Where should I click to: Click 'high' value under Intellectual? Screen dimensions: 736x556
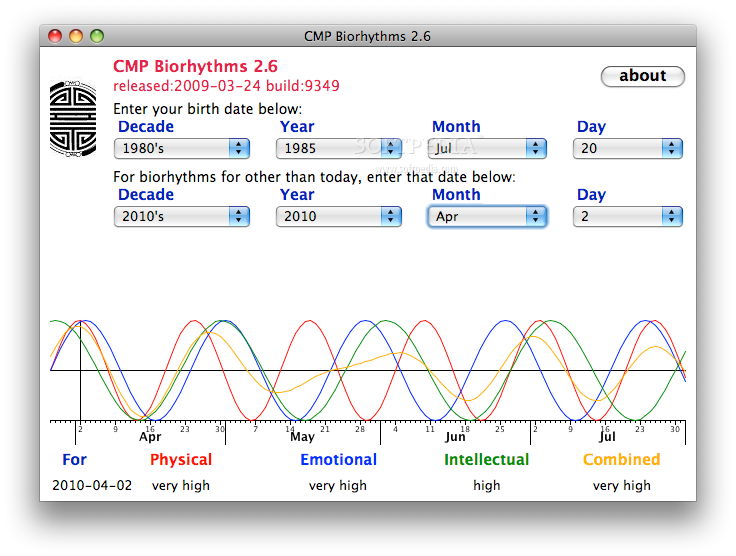[486, 486]
